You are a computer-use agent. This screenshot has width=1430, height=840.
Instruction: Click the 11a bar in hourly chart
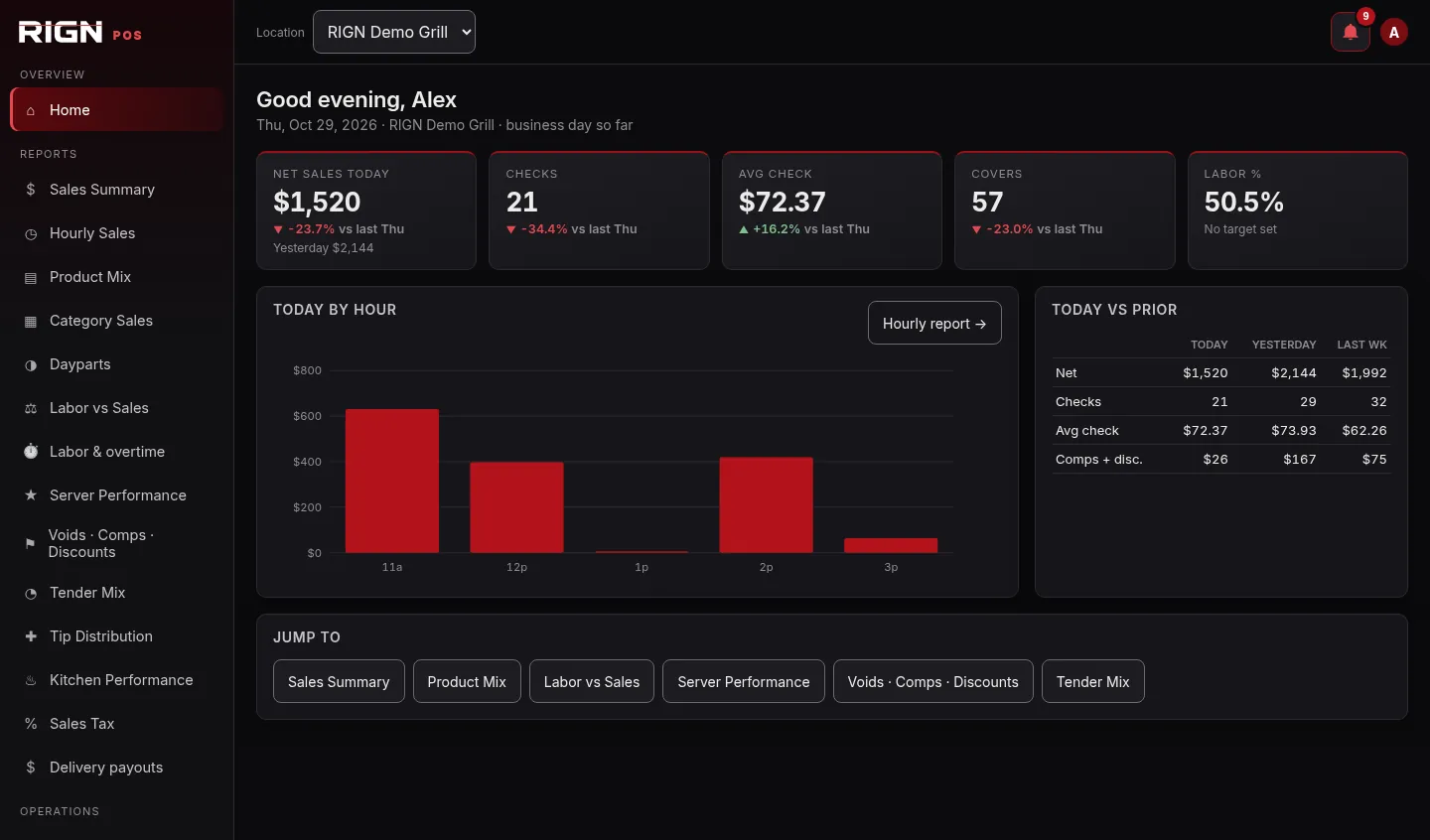click(x=392, y=481)
